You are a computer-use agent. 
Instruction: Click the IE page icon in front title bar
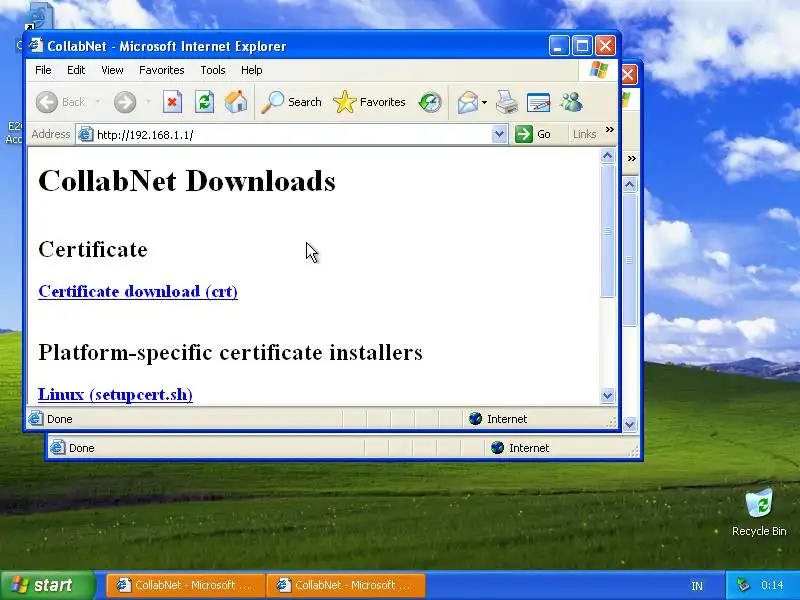click(36, 45)
